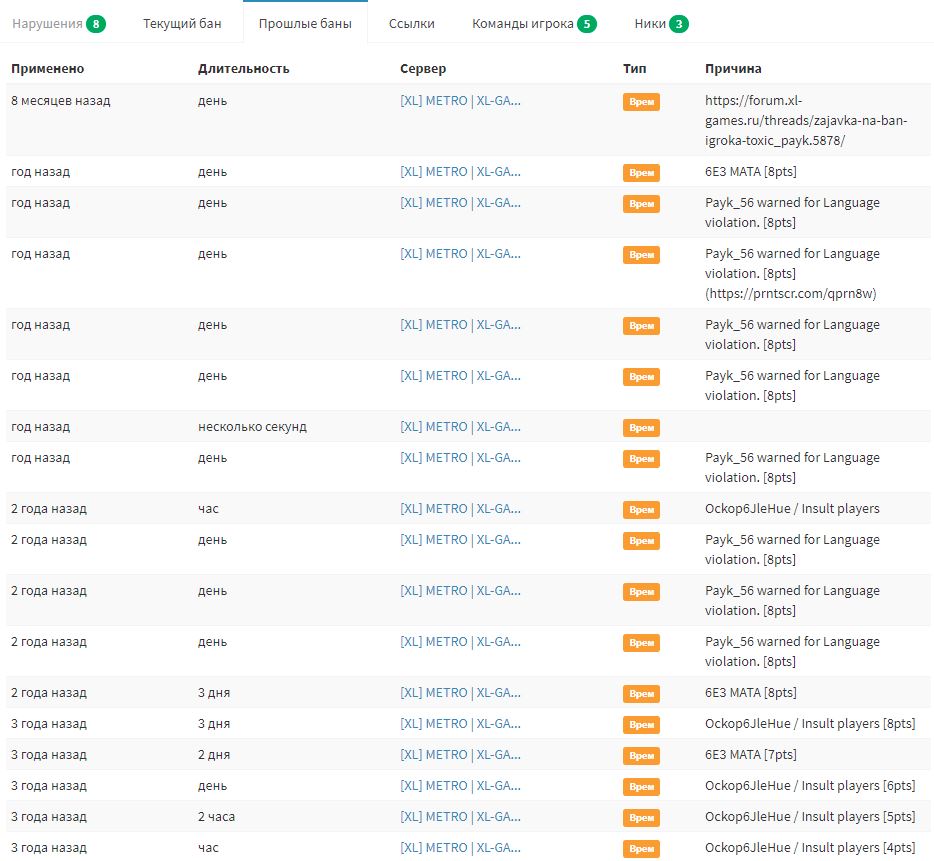Open server link in the [6pts] Insult players row
The height and width of the screenshot is (861, 934).
[x=460, y=786]
